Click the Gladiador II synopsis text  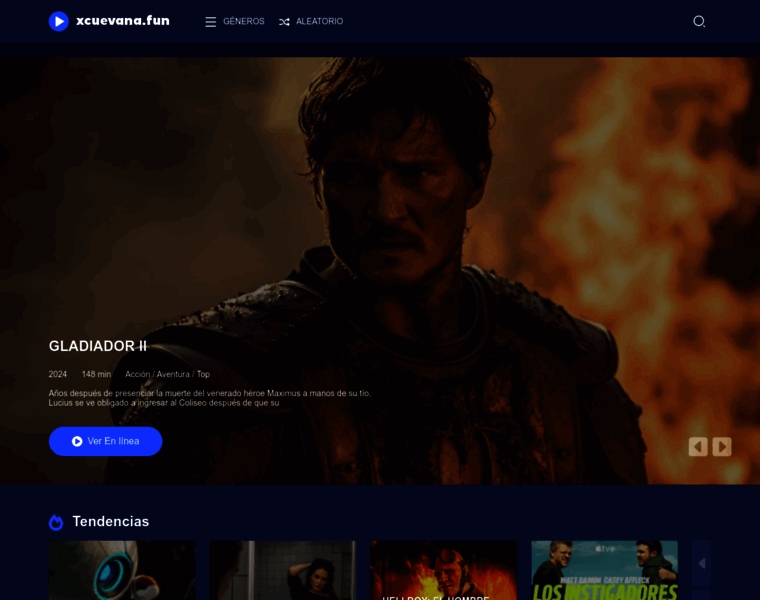pyautogui.click(x=210, y=398)
